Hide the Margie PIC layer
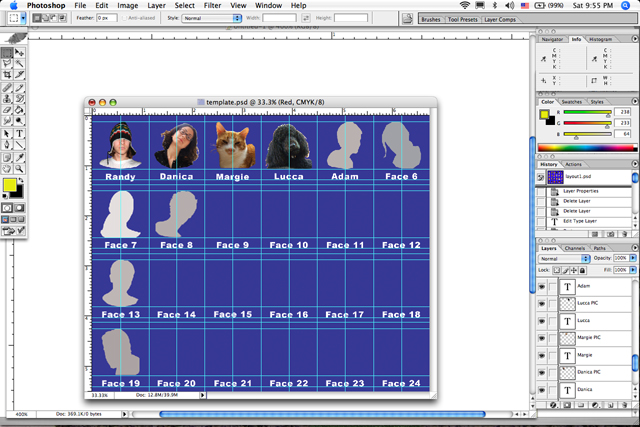Screen dimensions: 640x427 pyautogui.click(x=542, y=338)
